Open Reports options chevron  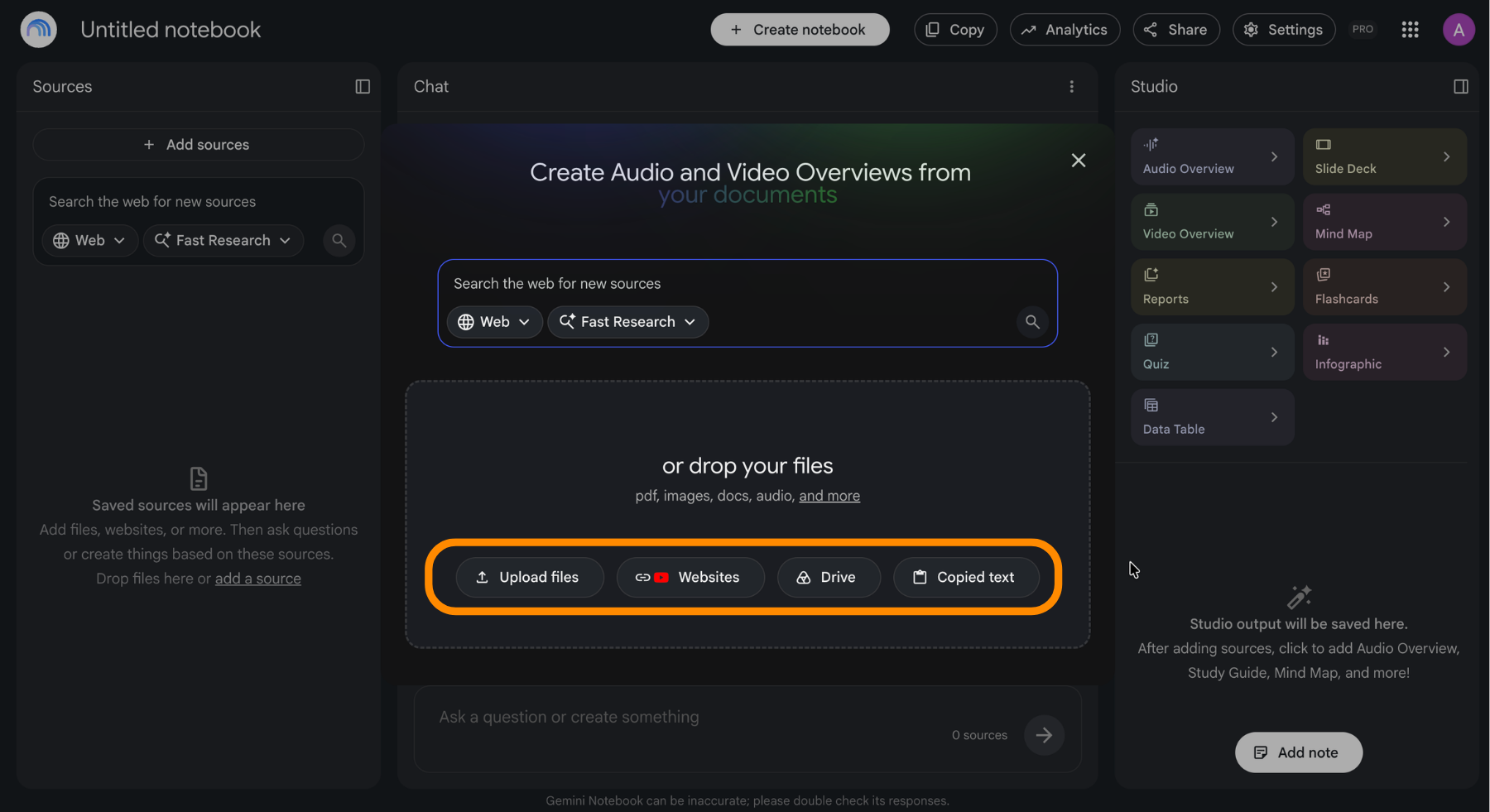click(1274, 287)
